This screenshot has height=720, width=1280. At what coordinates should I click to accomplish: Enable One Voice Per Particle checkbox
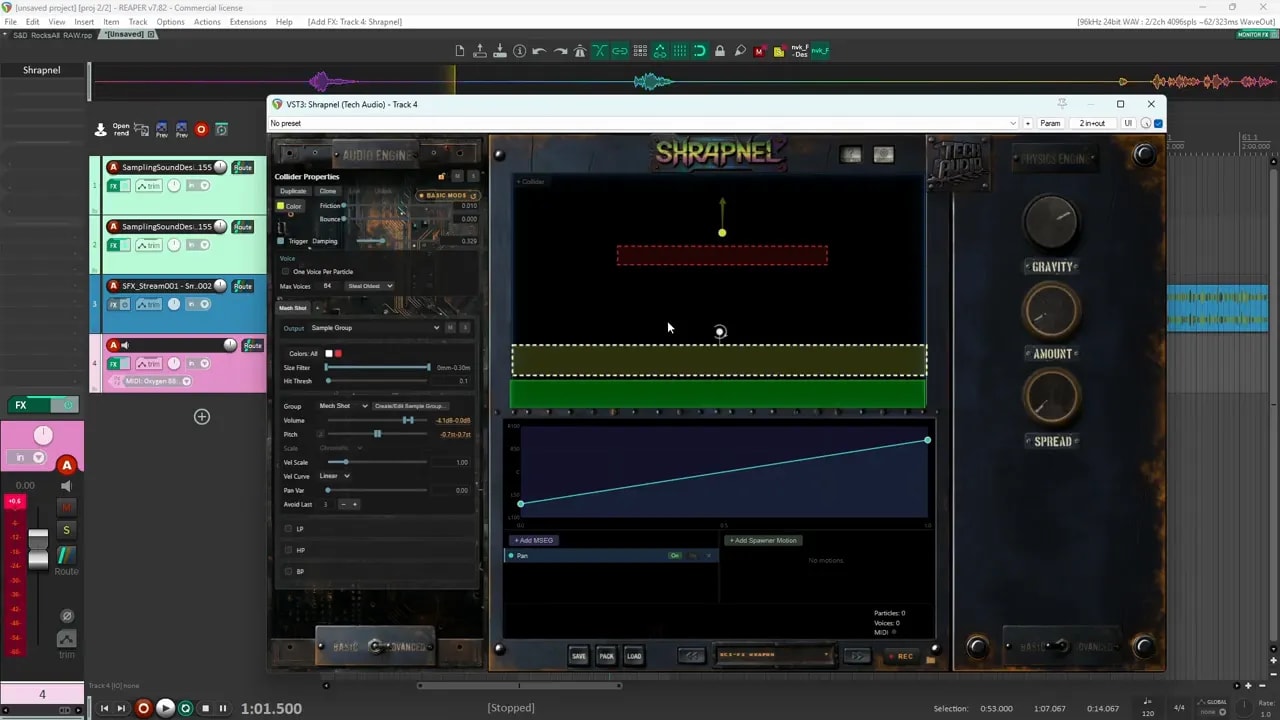[285, 272]
